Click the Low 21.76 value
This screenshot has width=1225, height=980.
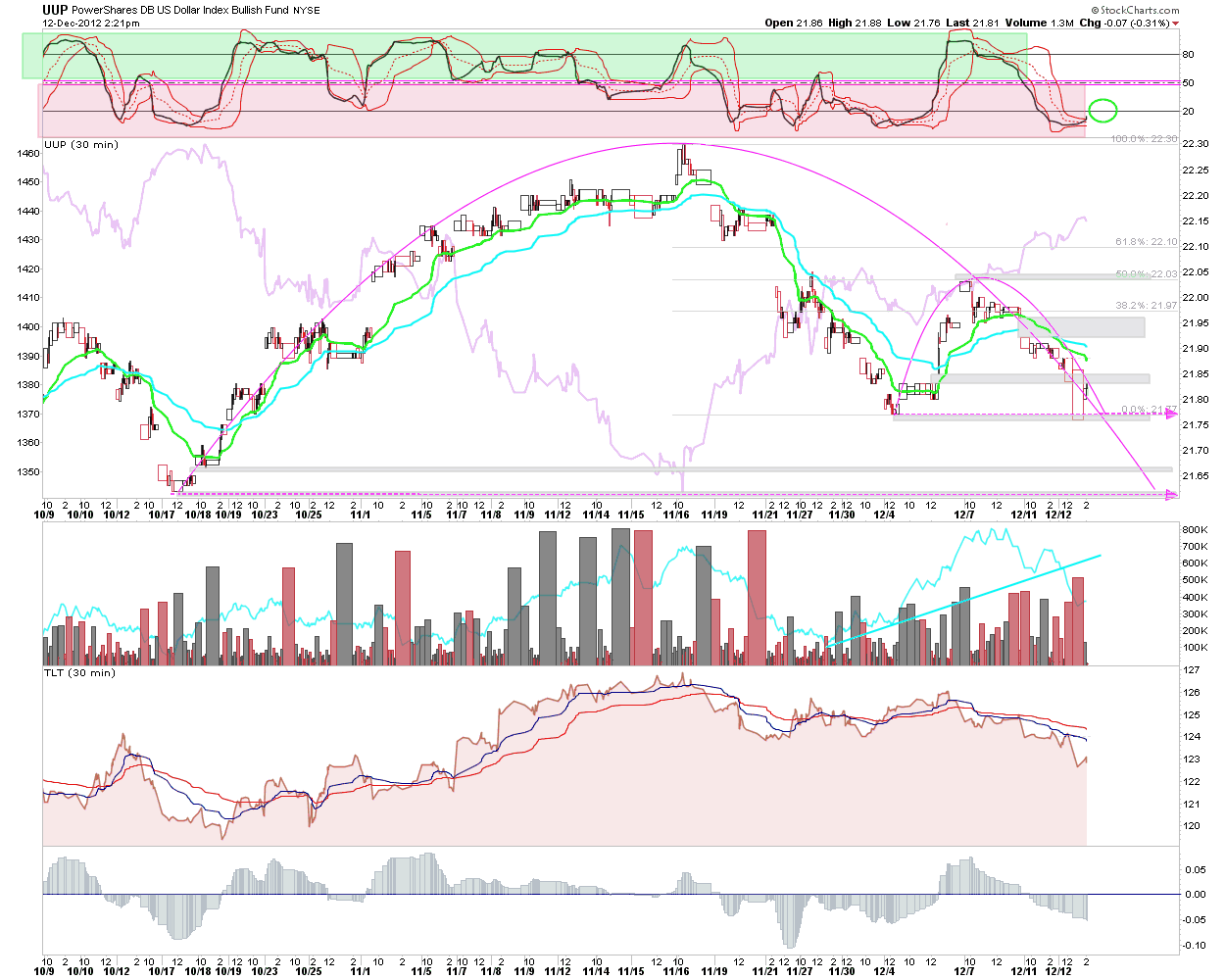[x=913, y=23]
